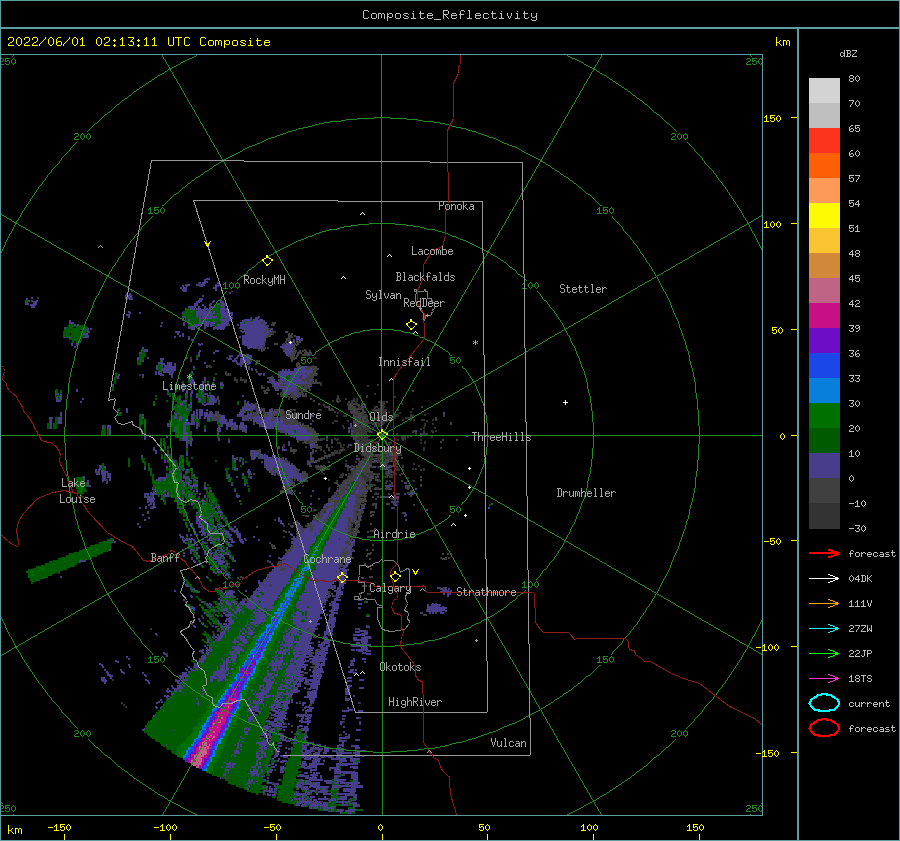The width and height of the screenshot is (900, 841).
Task: Click yellow diamond marker above Calgary label
Action: click(395, 576)
